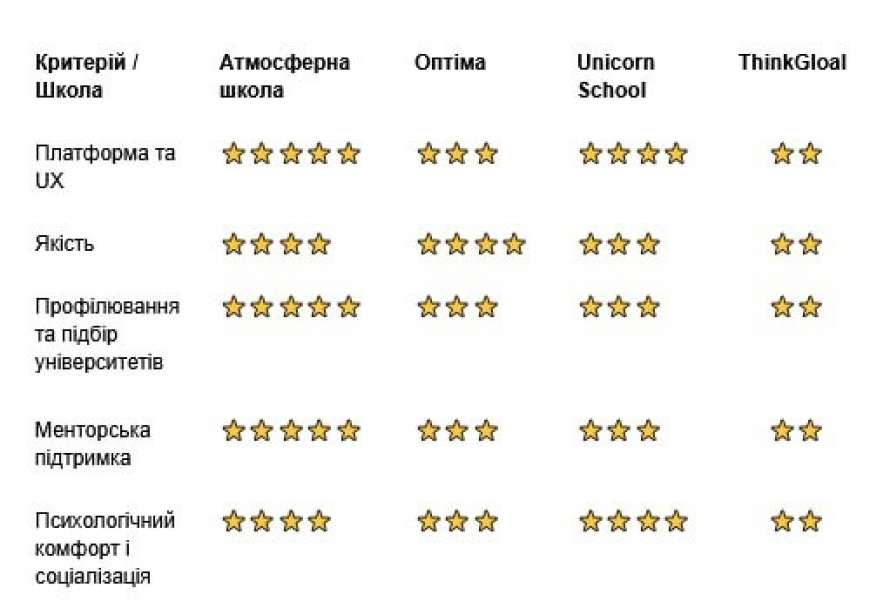Image resolution: width=890 pixels, height=615 pixels.
Task: Click the Unicorn School column header
Action: pyautogui.click(x=615, y=76)
